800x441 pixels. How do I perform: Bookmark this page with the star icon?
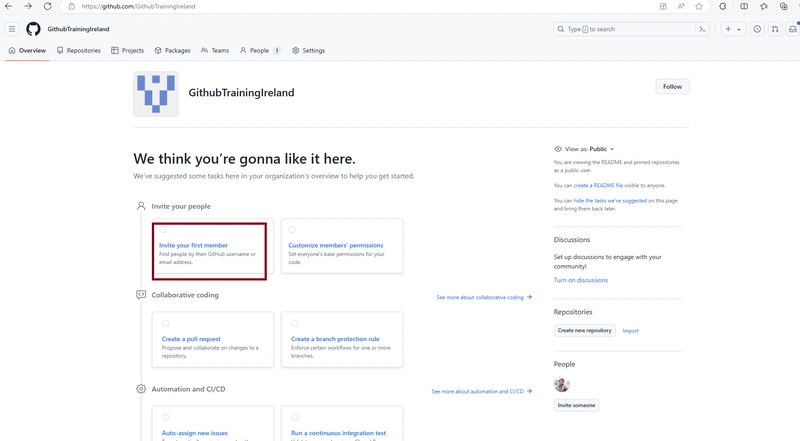pos(699,6)
